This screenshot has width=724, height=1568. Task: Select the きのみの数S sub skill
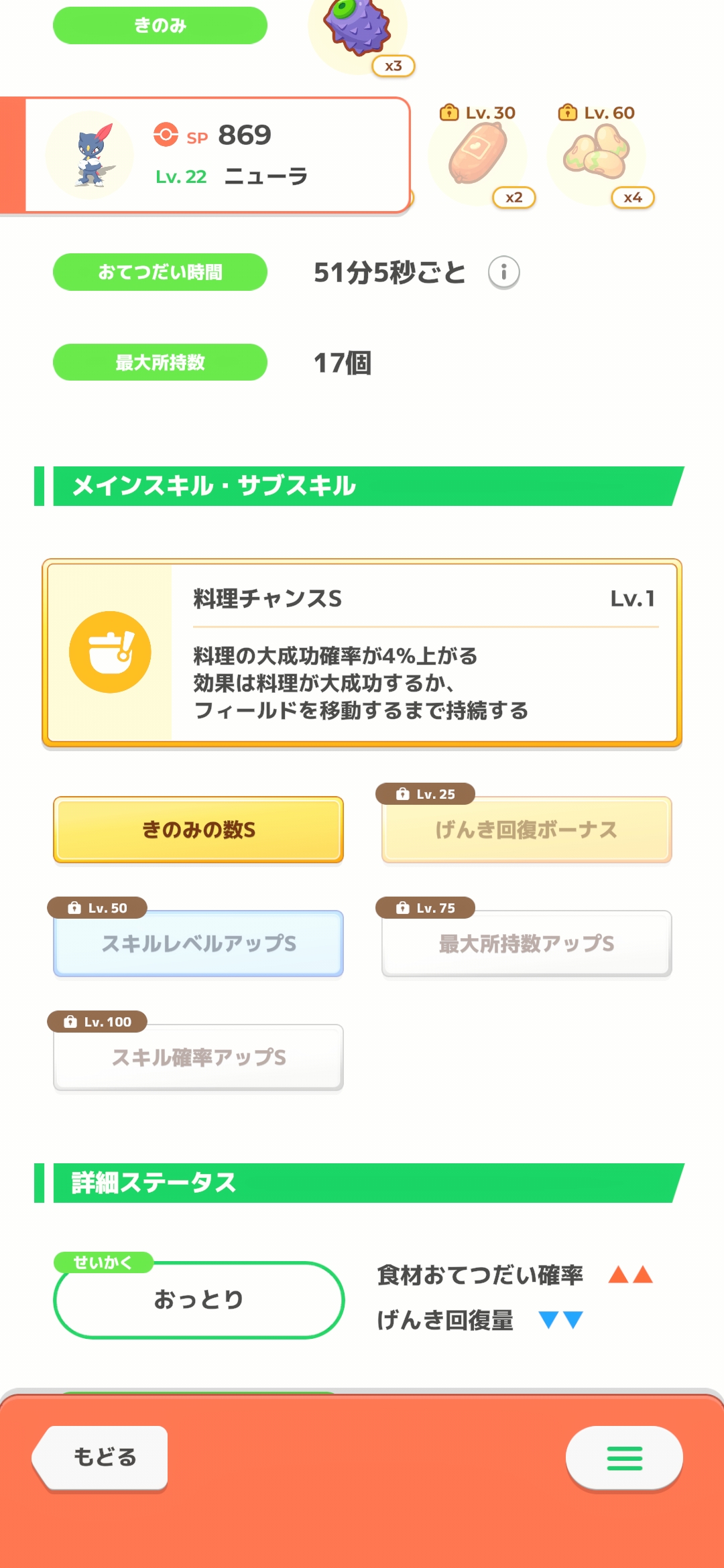198,830
